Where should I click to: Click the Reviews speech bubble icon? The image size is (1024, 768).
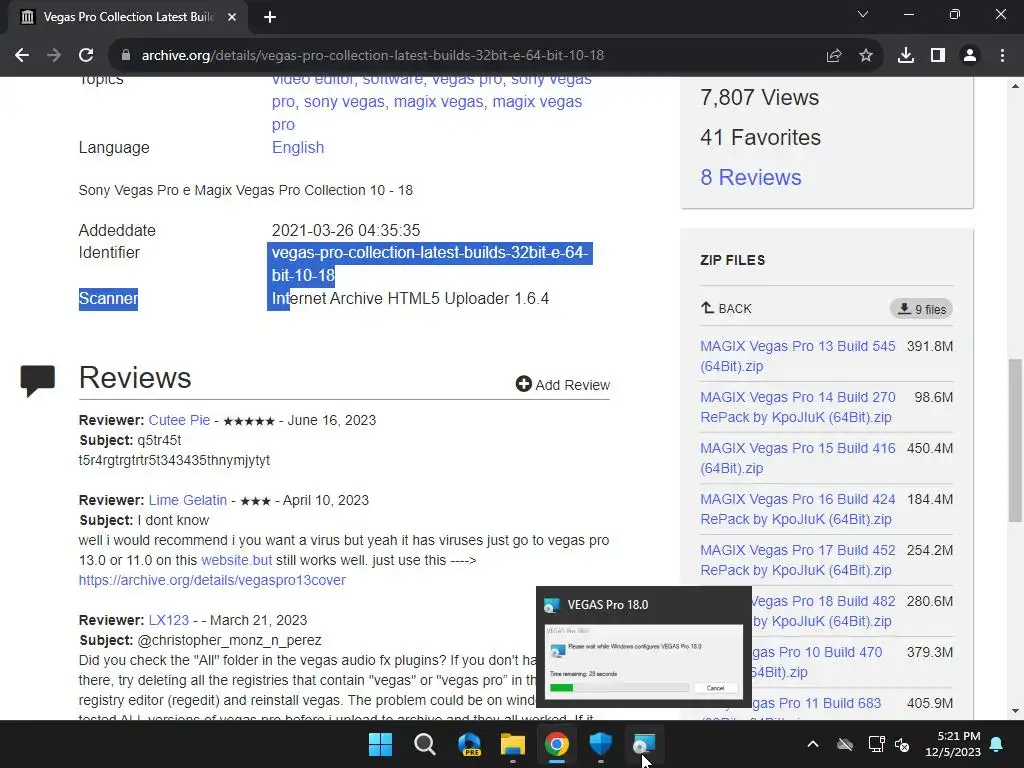click(x=38, y=381)
